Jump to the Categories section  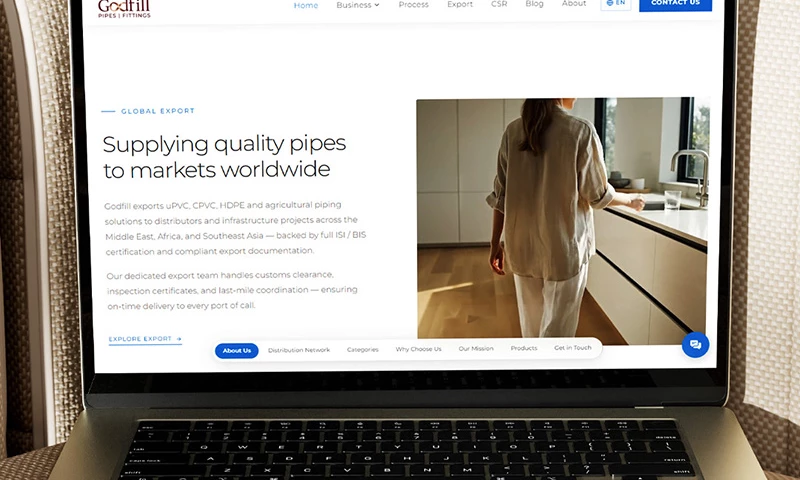coord(363,349)
